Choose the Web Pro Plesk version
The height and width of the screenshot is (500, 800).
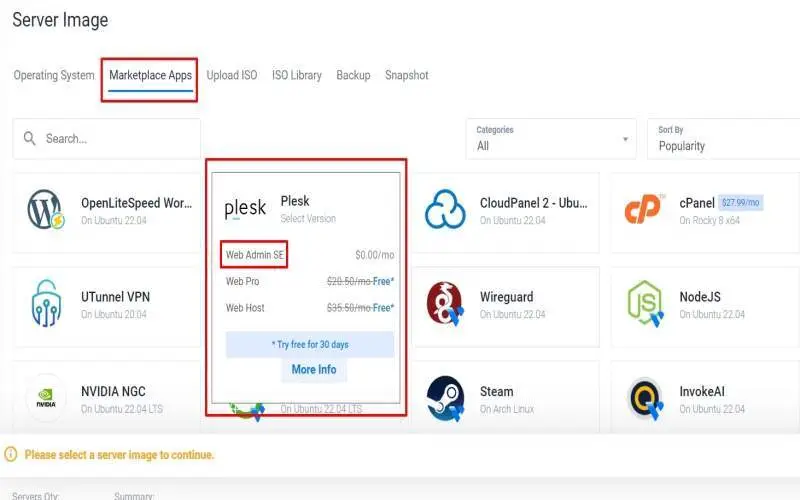tap(243, 282)
